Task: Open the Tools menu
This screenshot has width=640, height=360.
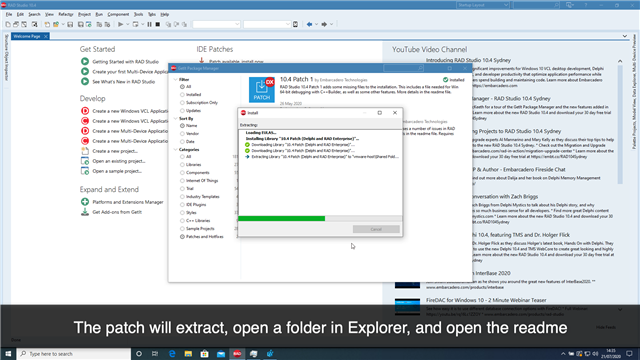Action: [138, 14]
